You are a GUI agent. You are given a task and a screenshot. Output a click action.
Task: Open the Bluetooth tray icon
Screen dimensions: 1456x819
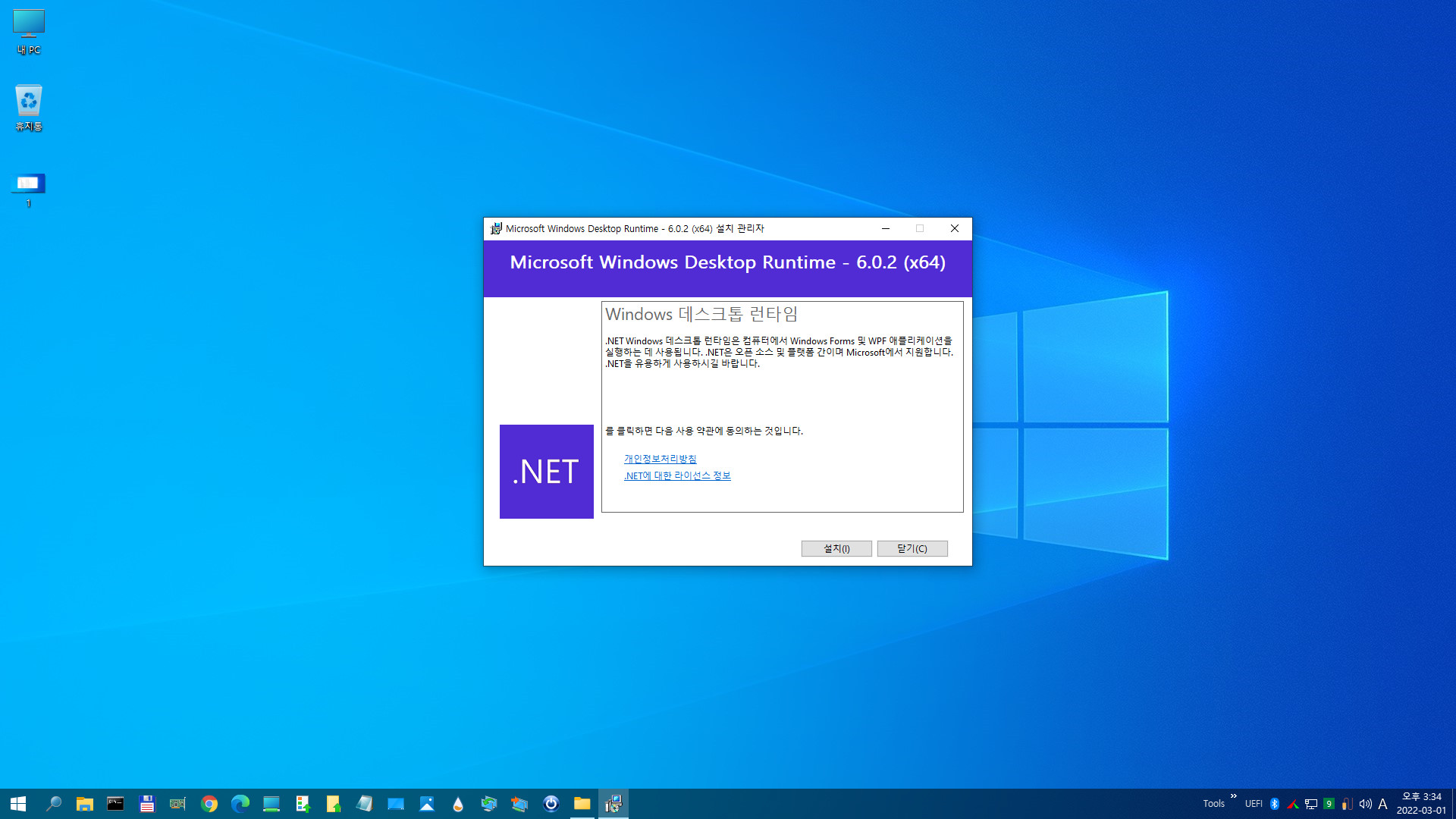tap(1275, 804)
